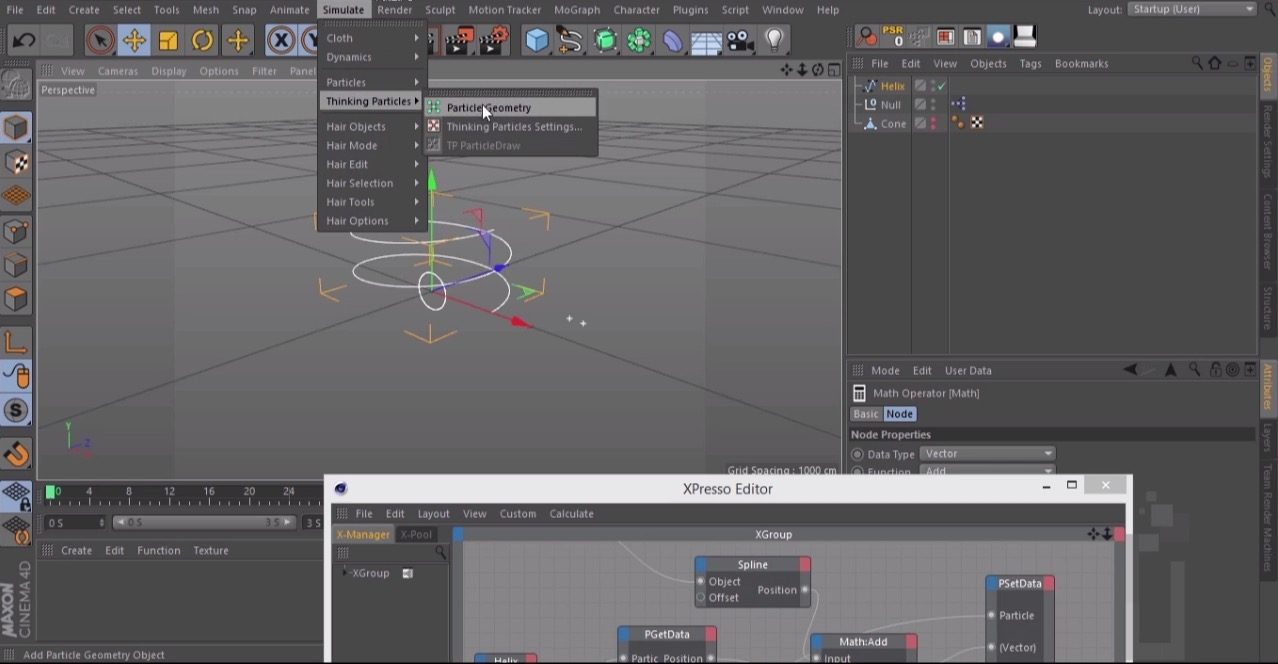Activate the Scale tool

pos(168,41)
